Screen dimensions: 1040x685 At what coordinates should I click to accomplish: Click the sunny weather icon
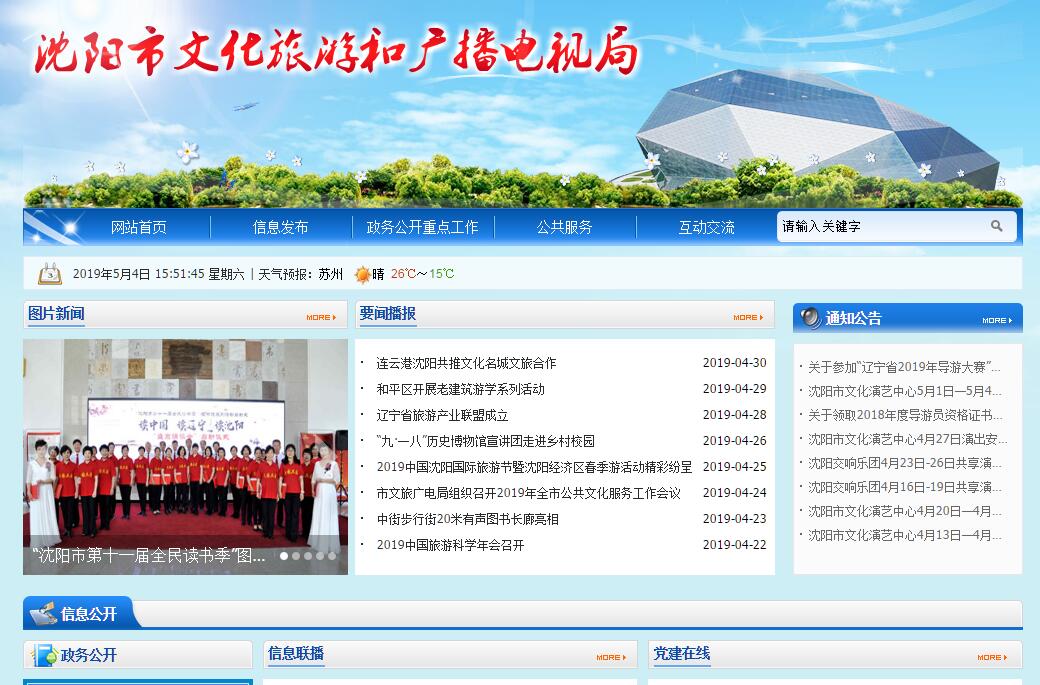click(x=362, y=274)
